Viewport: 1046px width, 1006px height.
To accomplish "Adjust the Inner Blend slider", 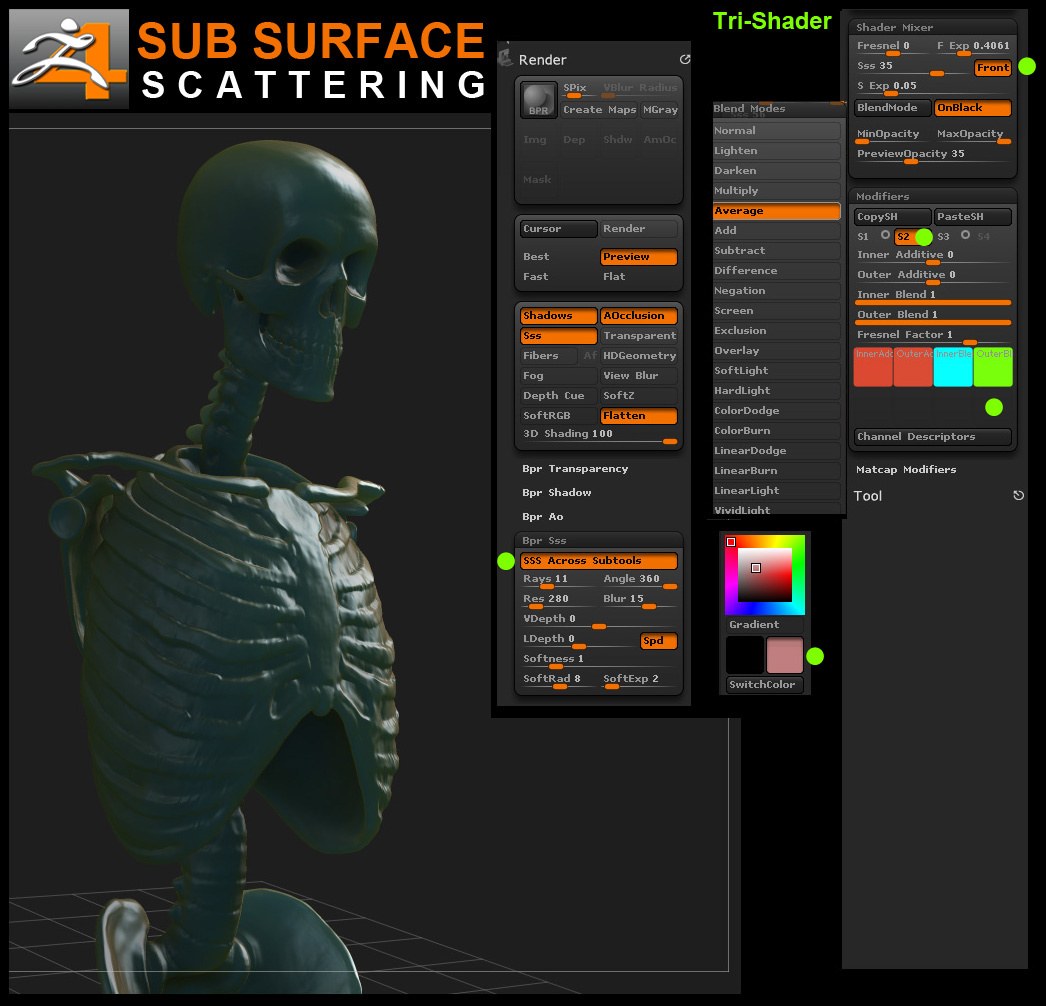I will coord(933,296).
